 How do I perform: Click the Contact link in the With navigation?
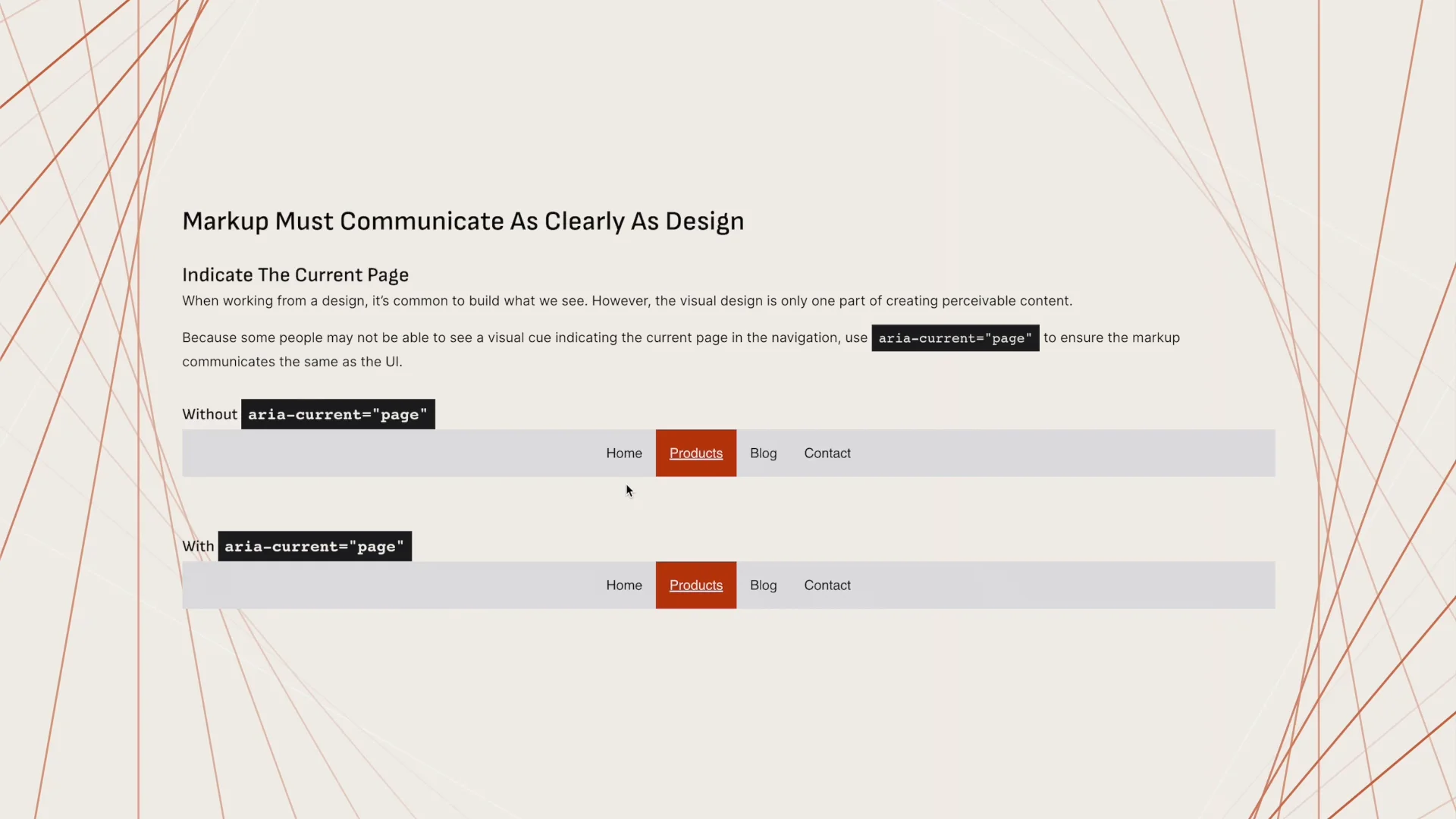(x=827, y=585)
